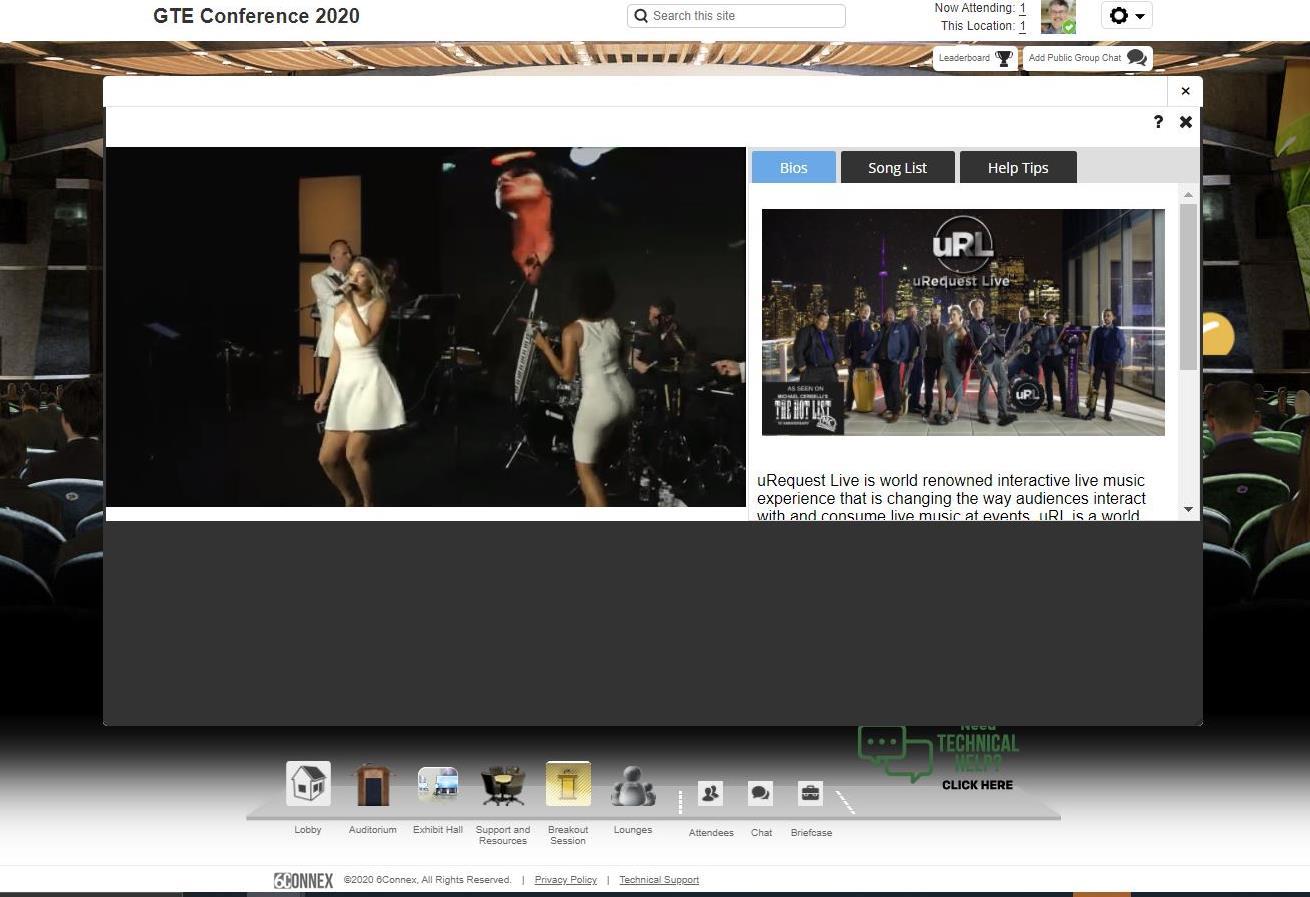Screen dimensions: 1310x897
Task: Open the Auditorium door icon
Action: pos(373,784)
